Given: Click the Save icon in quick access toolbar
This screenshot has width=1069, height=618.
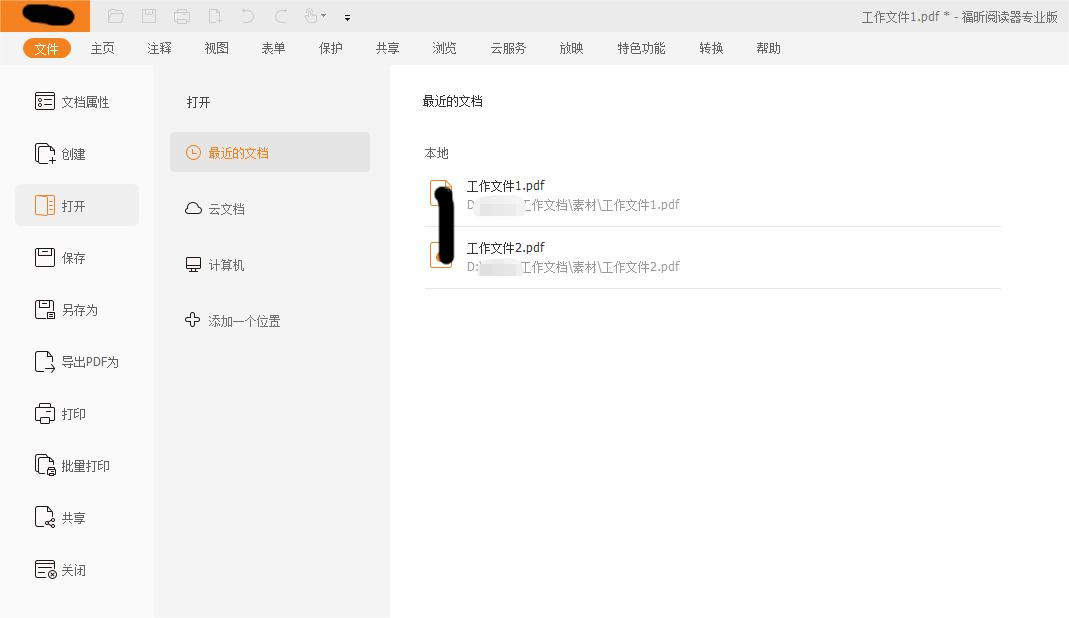Looking at the screenshot, I should (x=150, y=16).
